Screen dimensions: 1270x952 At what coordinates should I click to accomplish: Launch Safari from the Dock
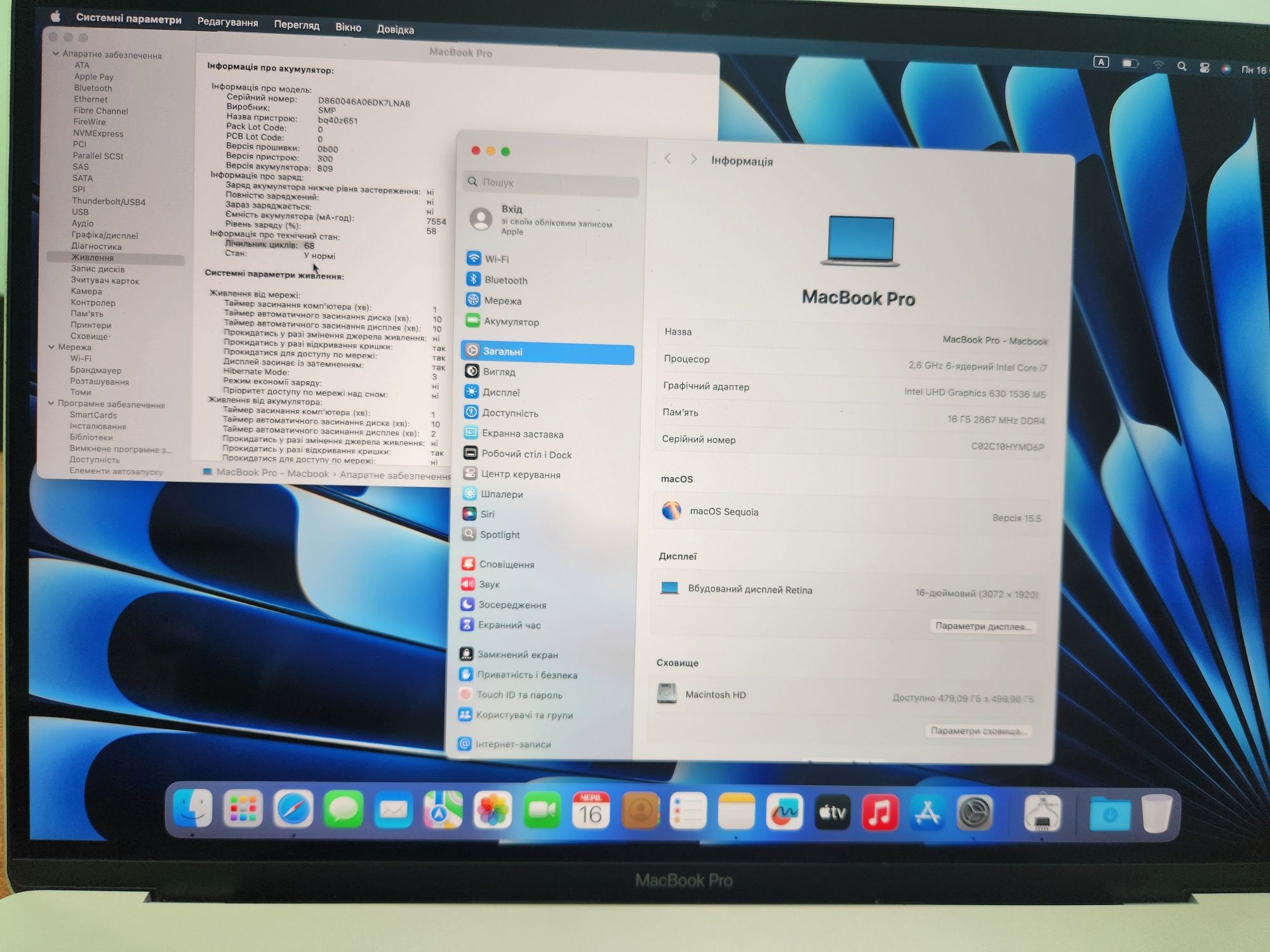[x=293, y=810]
